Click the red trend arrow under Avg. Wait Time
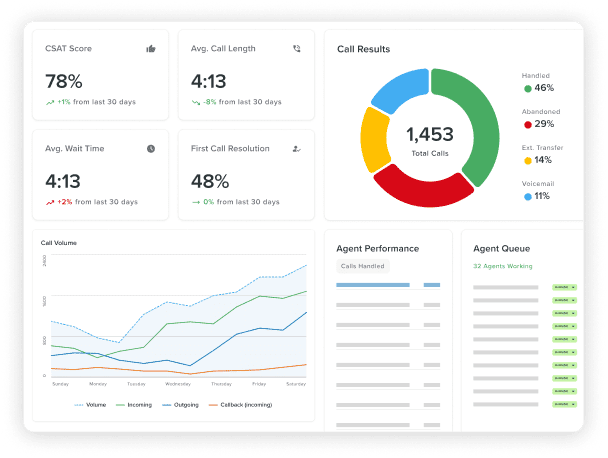 [x=50, y=202]
